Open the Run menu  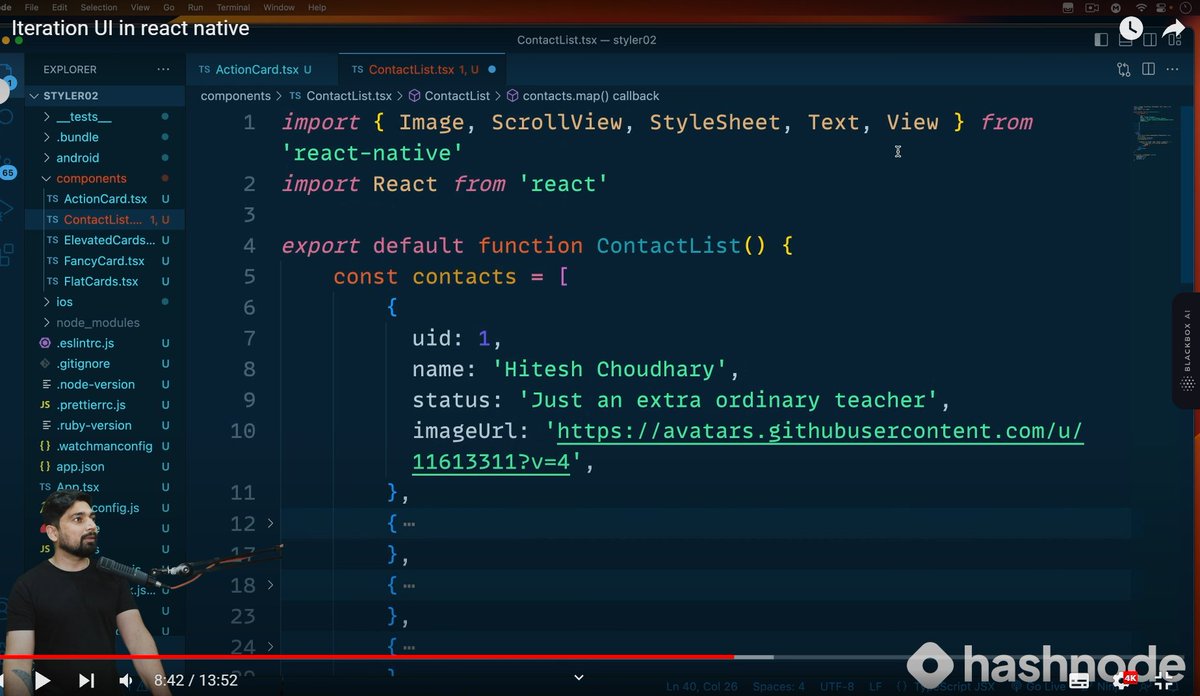coord(195,7)
